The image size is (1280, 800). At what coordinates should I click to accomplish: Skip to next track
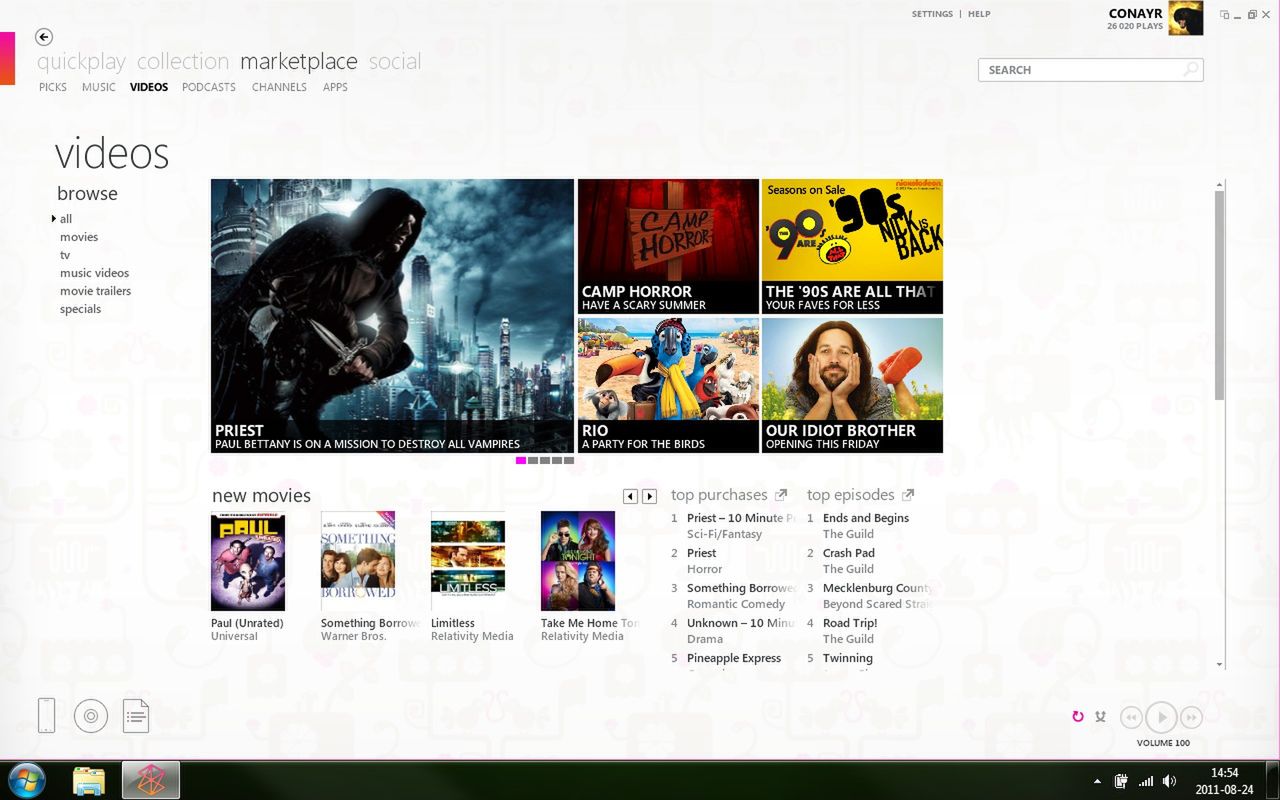[1191, 717]
